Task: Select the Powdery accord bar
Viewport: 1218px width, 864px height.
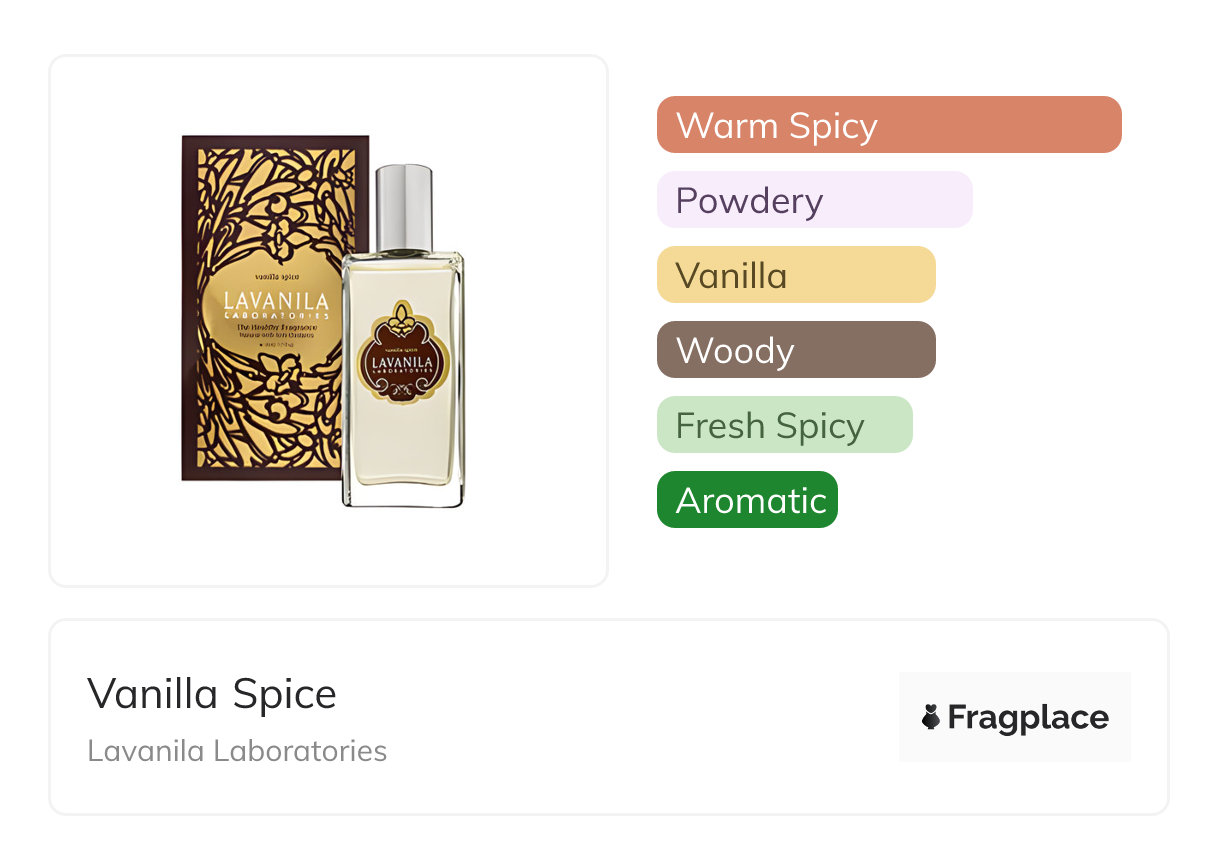Action: tap(814, 200)
